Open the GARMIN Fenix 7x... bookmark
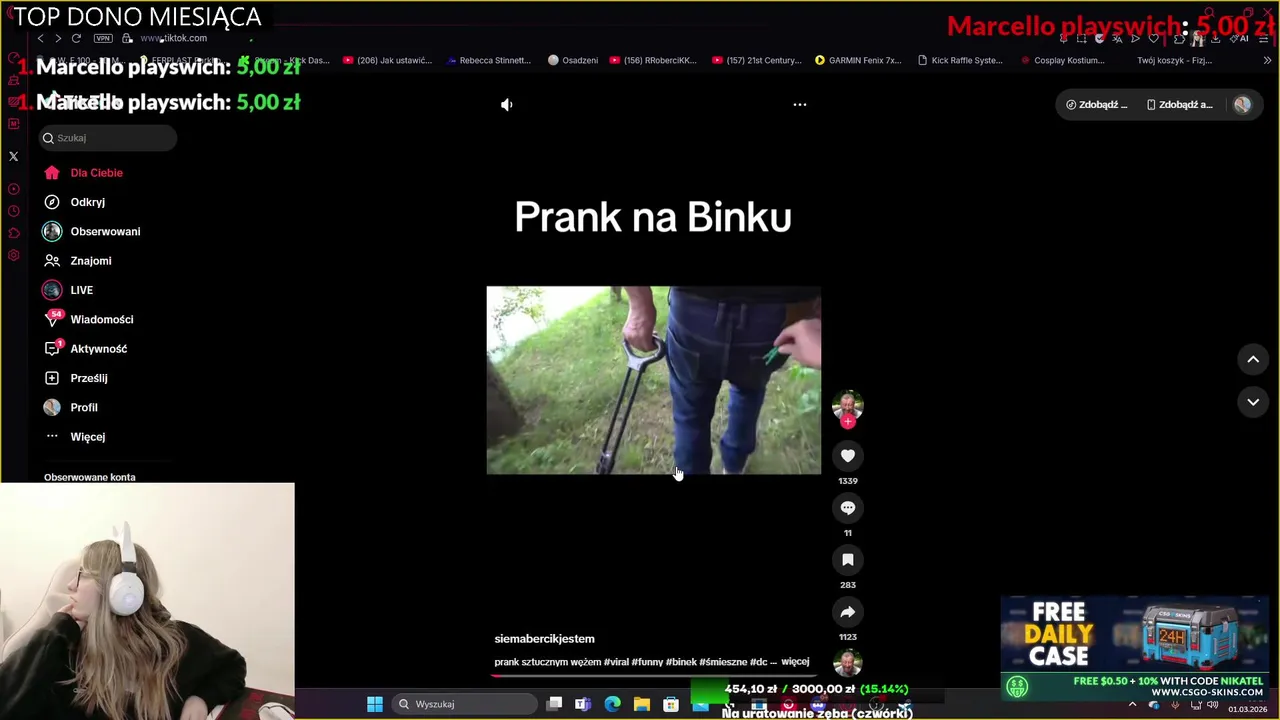Screen dimensions: 1280x720 [858, 60]
